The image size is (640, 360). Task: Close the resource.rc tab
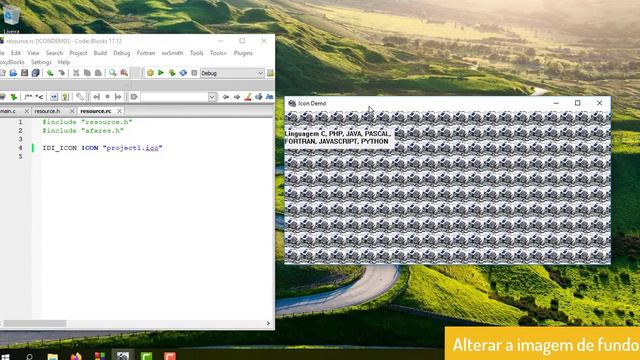click(x=119, y=111)
